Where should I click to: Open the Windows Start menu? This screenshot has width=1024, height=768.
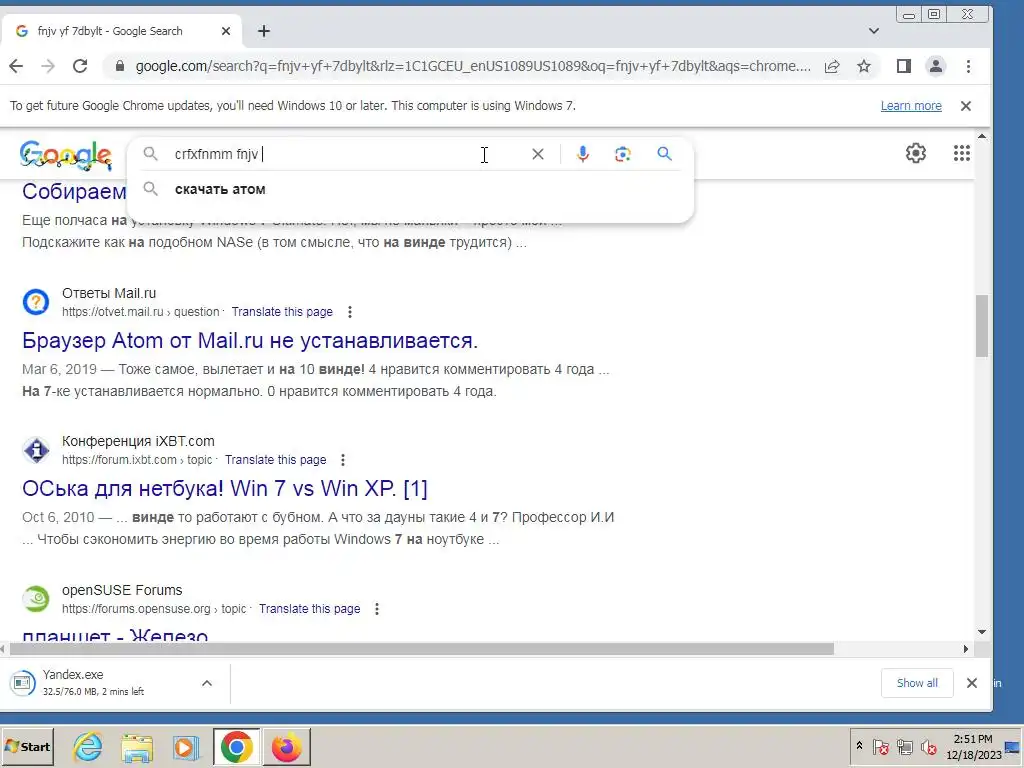click(x=27, y=746)
